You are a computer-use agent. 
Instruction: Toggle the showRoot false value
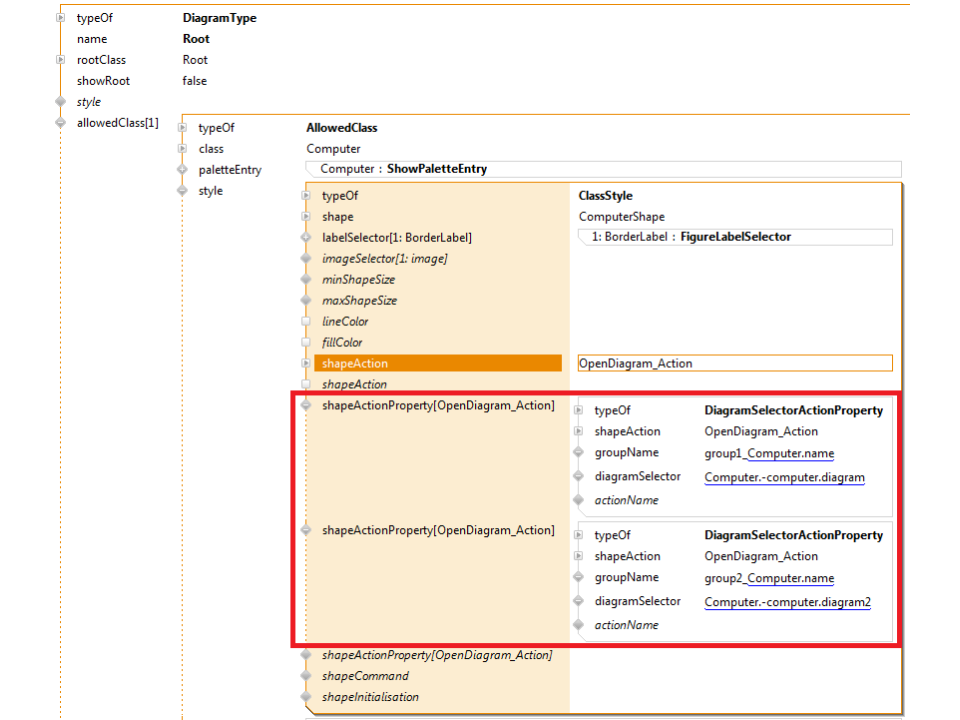(x=195, y=81)
